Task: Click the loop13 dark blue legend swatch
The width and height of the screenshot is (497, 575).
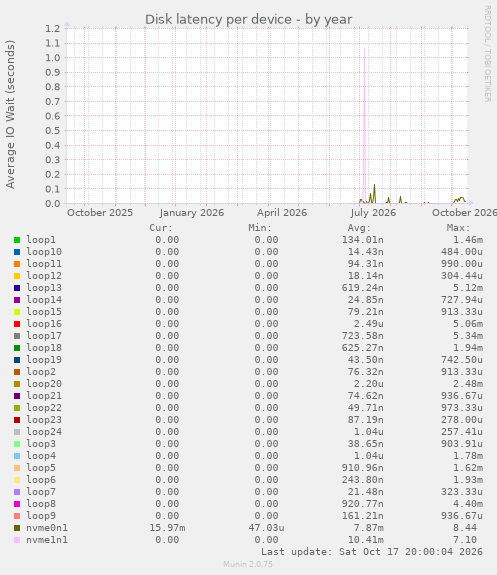Action: [x=17, y=288]
